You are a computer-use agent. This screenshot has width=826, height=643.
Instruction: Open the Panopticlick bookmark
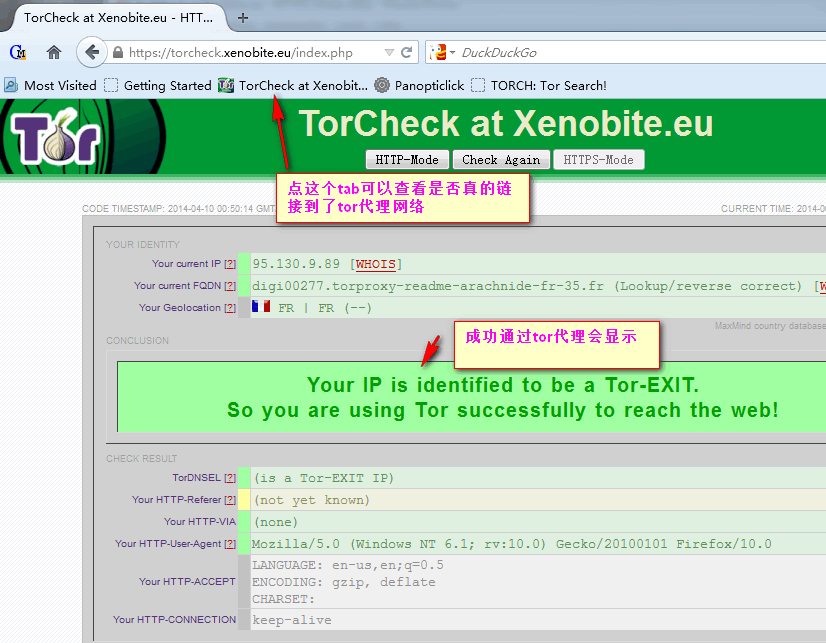point(419,85)
